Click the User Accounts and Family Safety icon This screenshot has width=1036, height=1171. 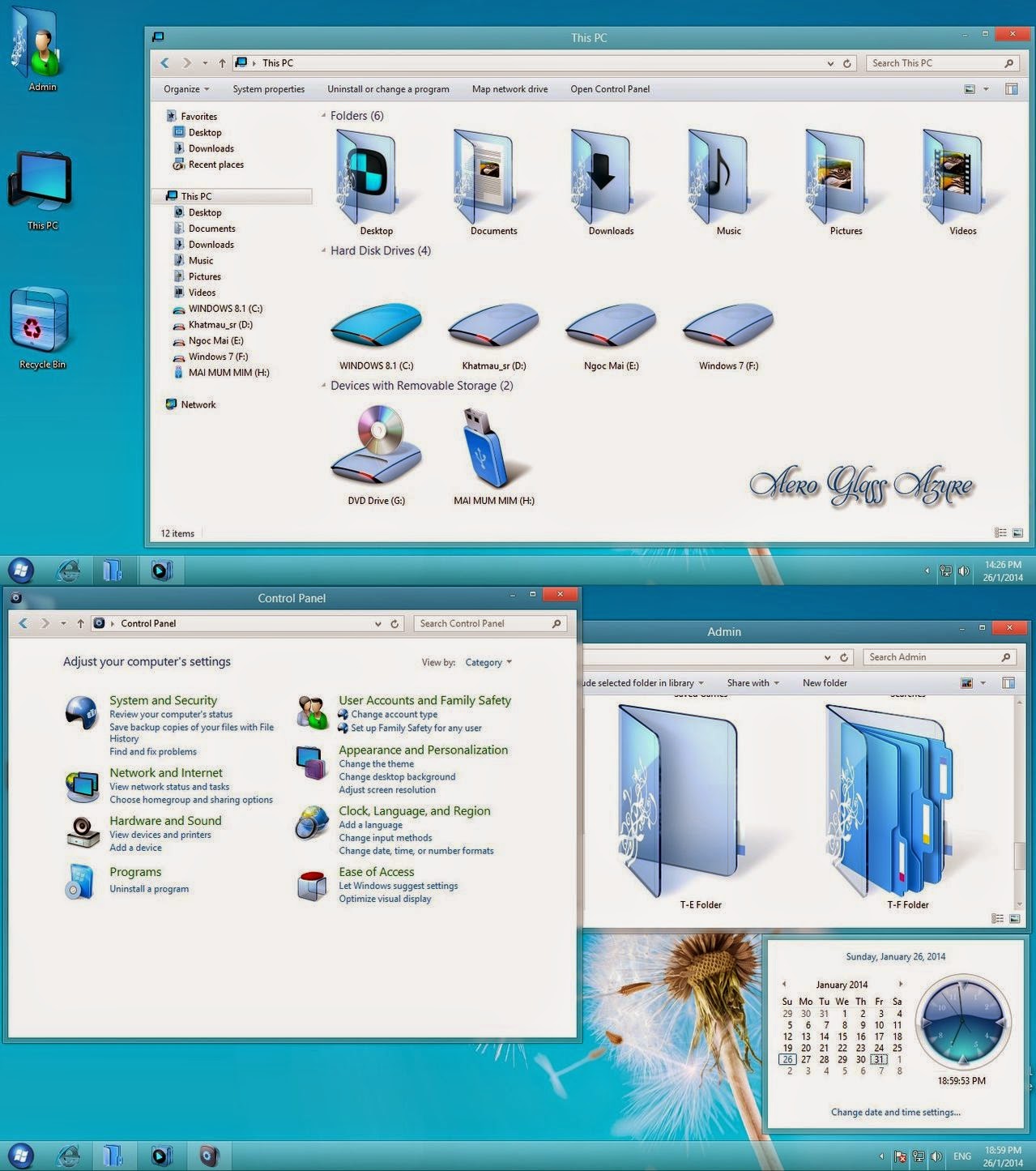312,712
